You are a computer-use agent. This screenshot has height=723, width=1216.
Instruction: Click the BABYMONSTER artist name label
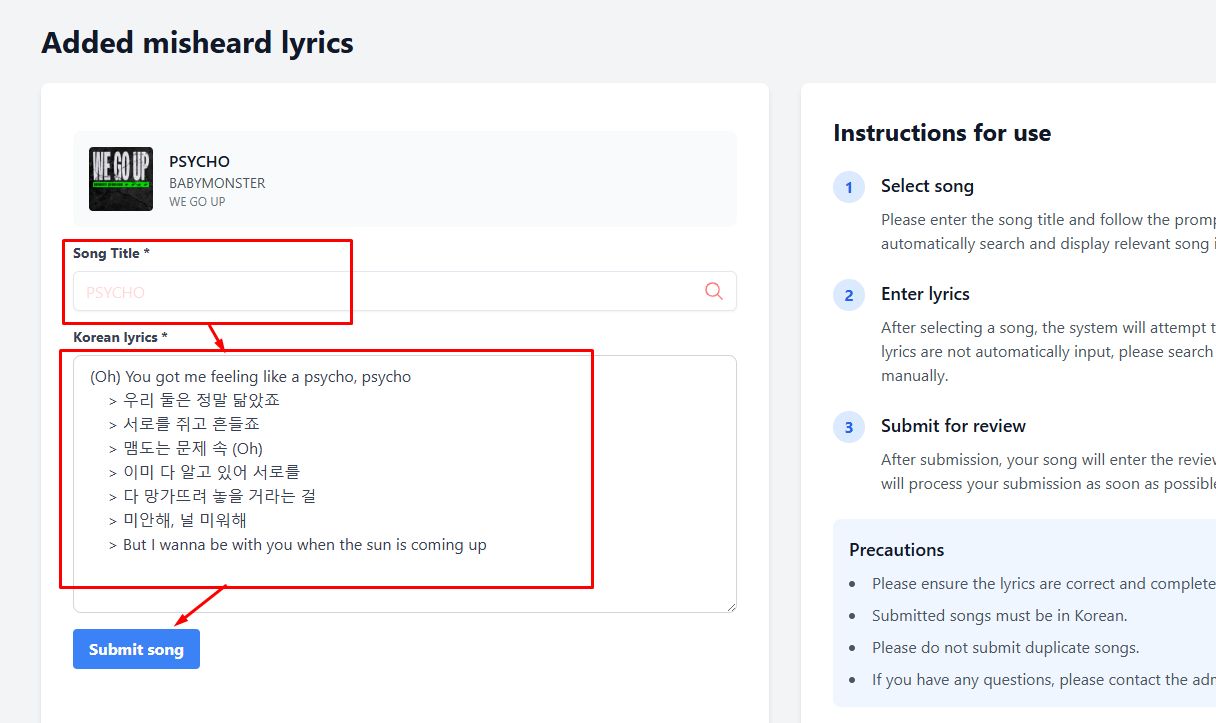point(217,183)
